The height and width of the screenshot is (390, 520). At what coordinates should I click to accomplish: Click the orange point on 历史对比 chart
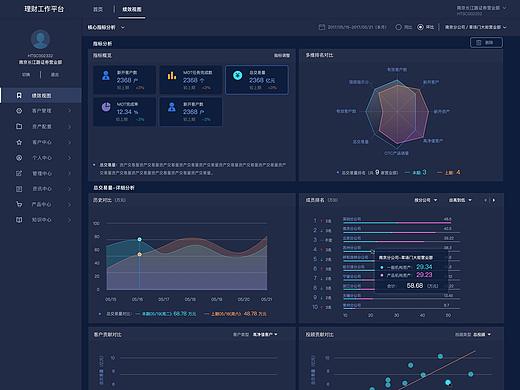tap(140, 254)
